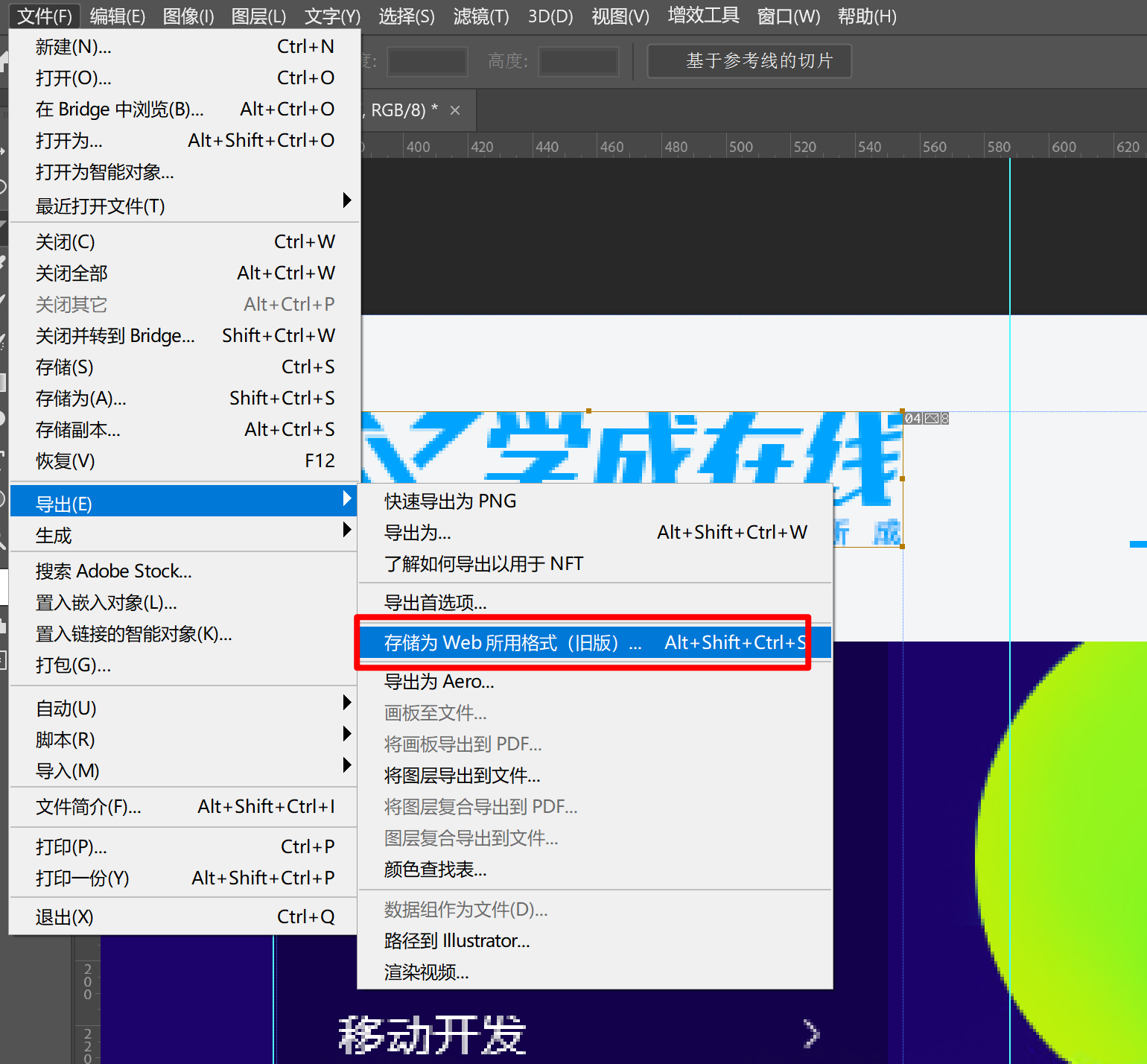
Task: Choose 恢复(V) menu item
Action: pyautogui.click(x=185, y=461)
